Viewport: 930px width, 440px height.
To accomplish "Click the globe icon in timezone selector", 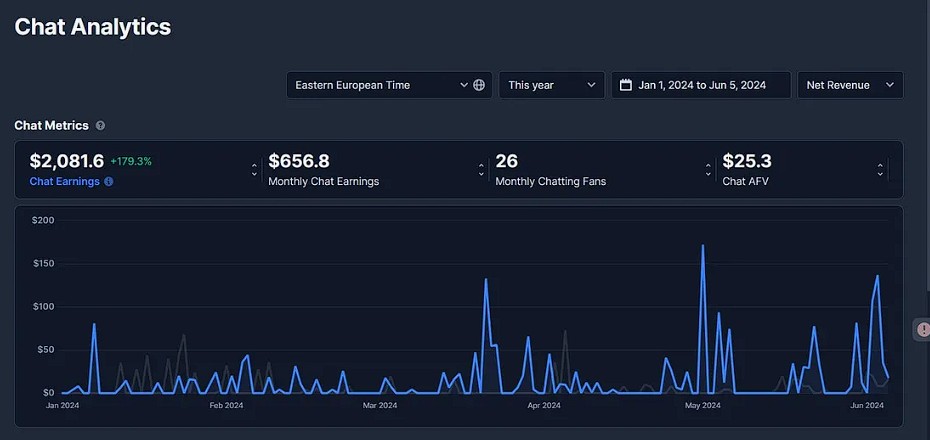I will 479,85.
